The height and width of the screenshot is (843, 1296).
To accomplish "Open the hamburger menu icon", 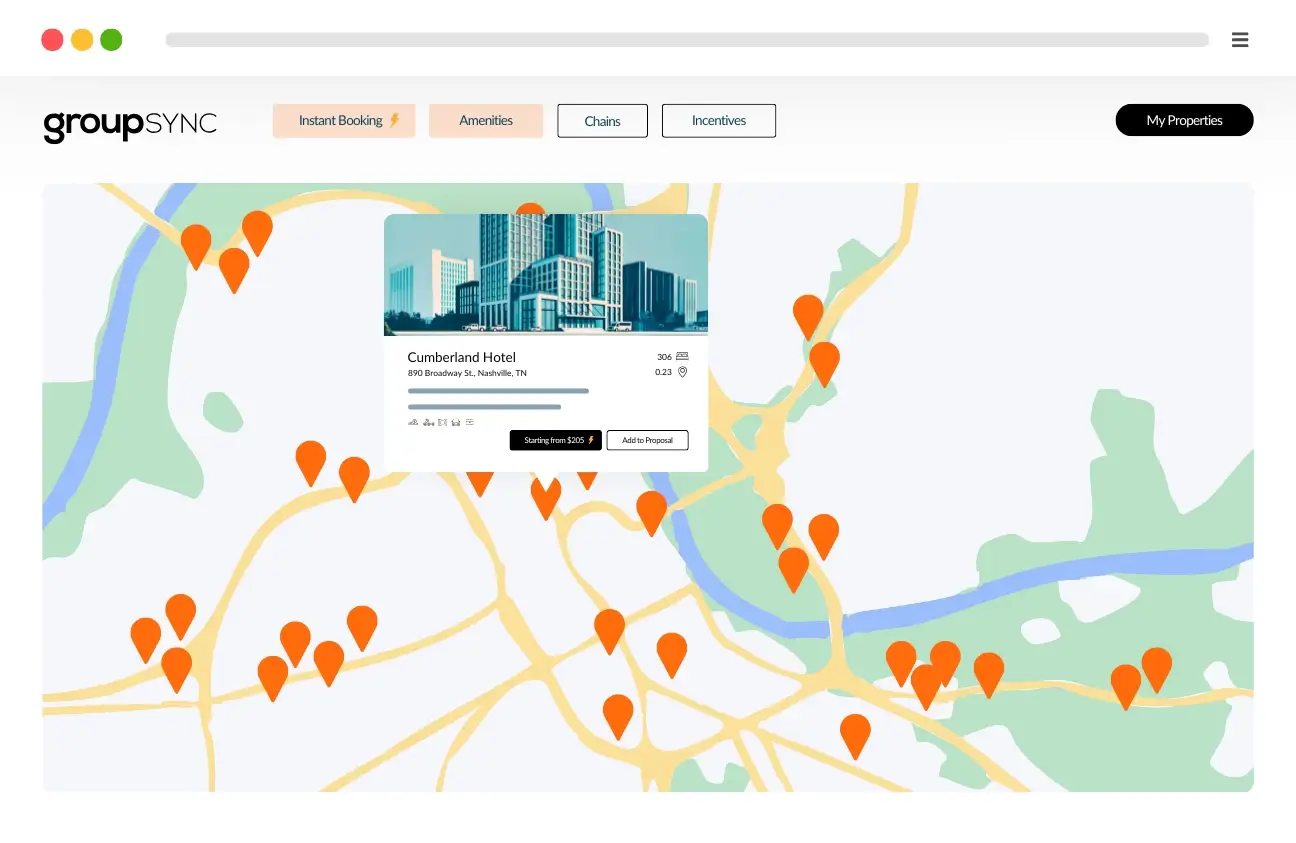I will pyautogui.click(x=1240, y=40).
